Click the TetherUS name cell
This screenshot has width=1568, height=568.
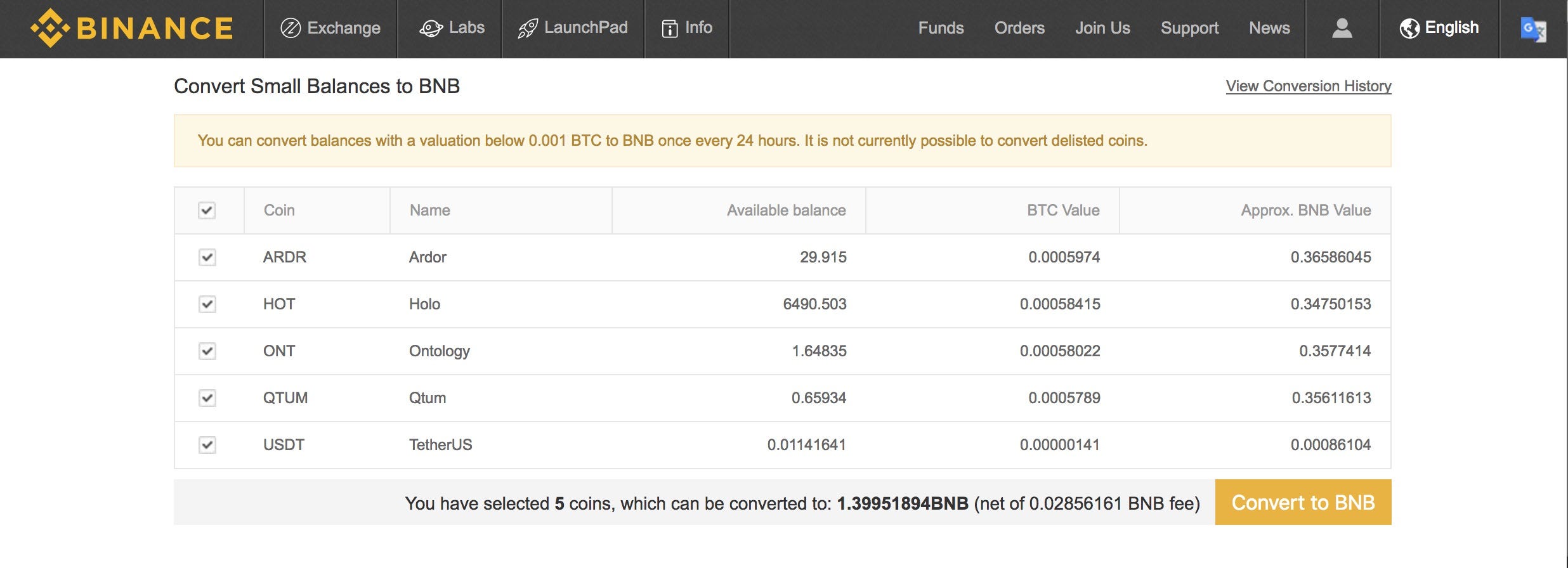[441, 445]
